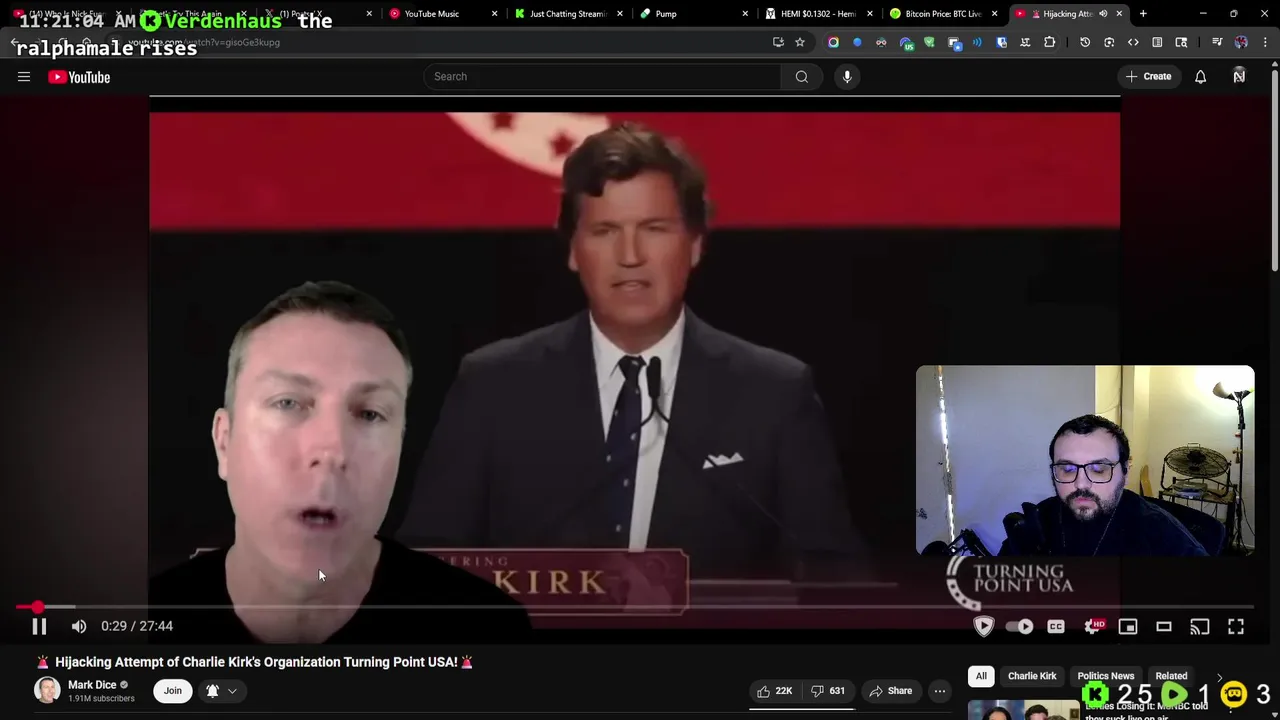Image resolution: width=1280 pixels, height=720 pixels.
Task: Join the Mark Dice channel membership
Action: 173,691
